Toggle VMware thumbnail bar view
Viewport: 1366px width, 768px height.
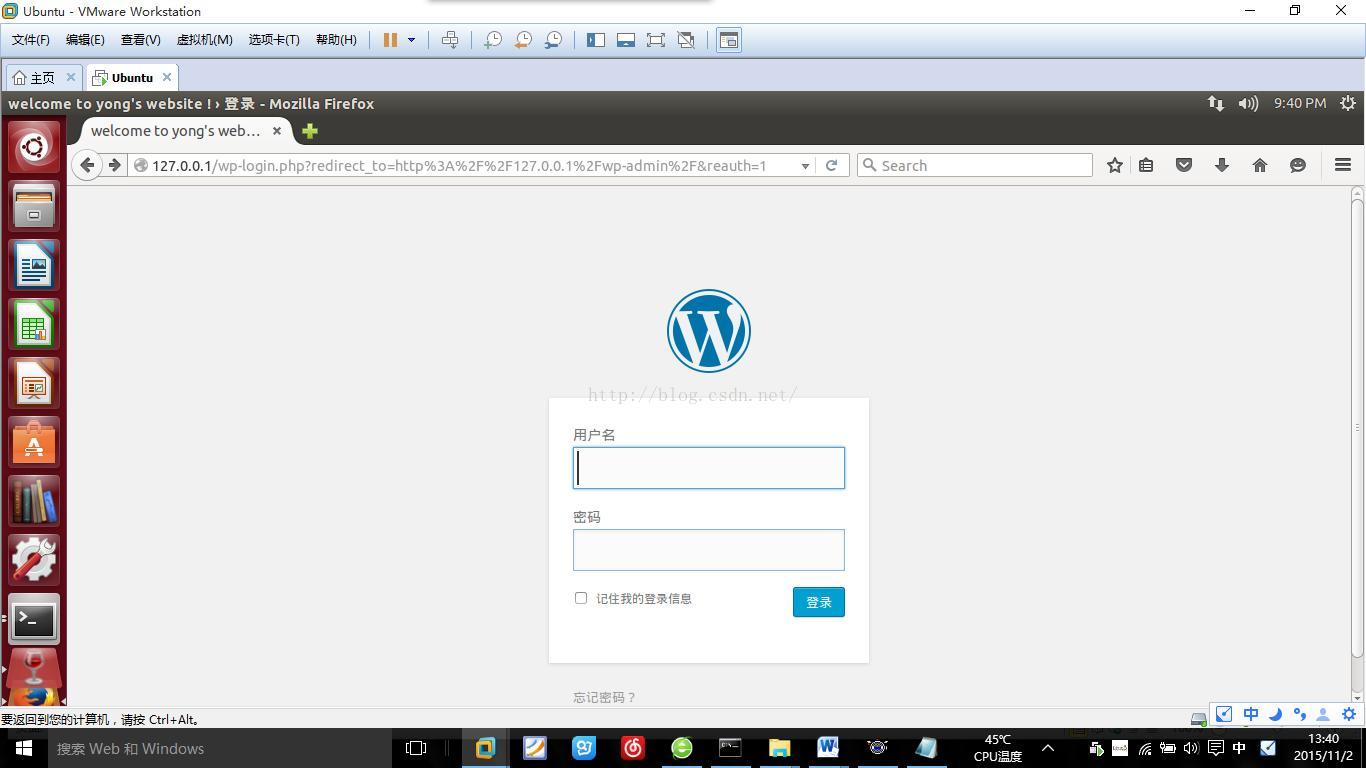tap(626, 40)
